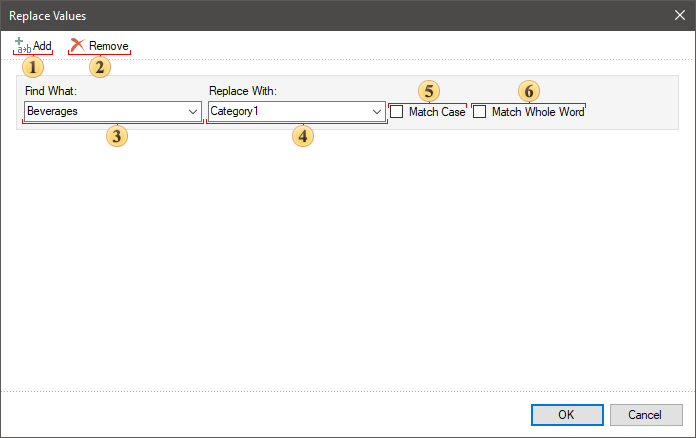Expand the Find What dropdown arrow

[193, 112]
